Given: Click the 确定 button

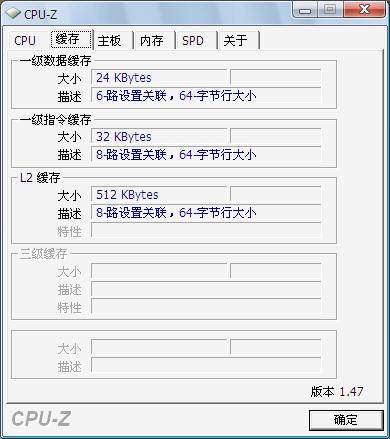Looking at the screenshot, I should [346, 420].
